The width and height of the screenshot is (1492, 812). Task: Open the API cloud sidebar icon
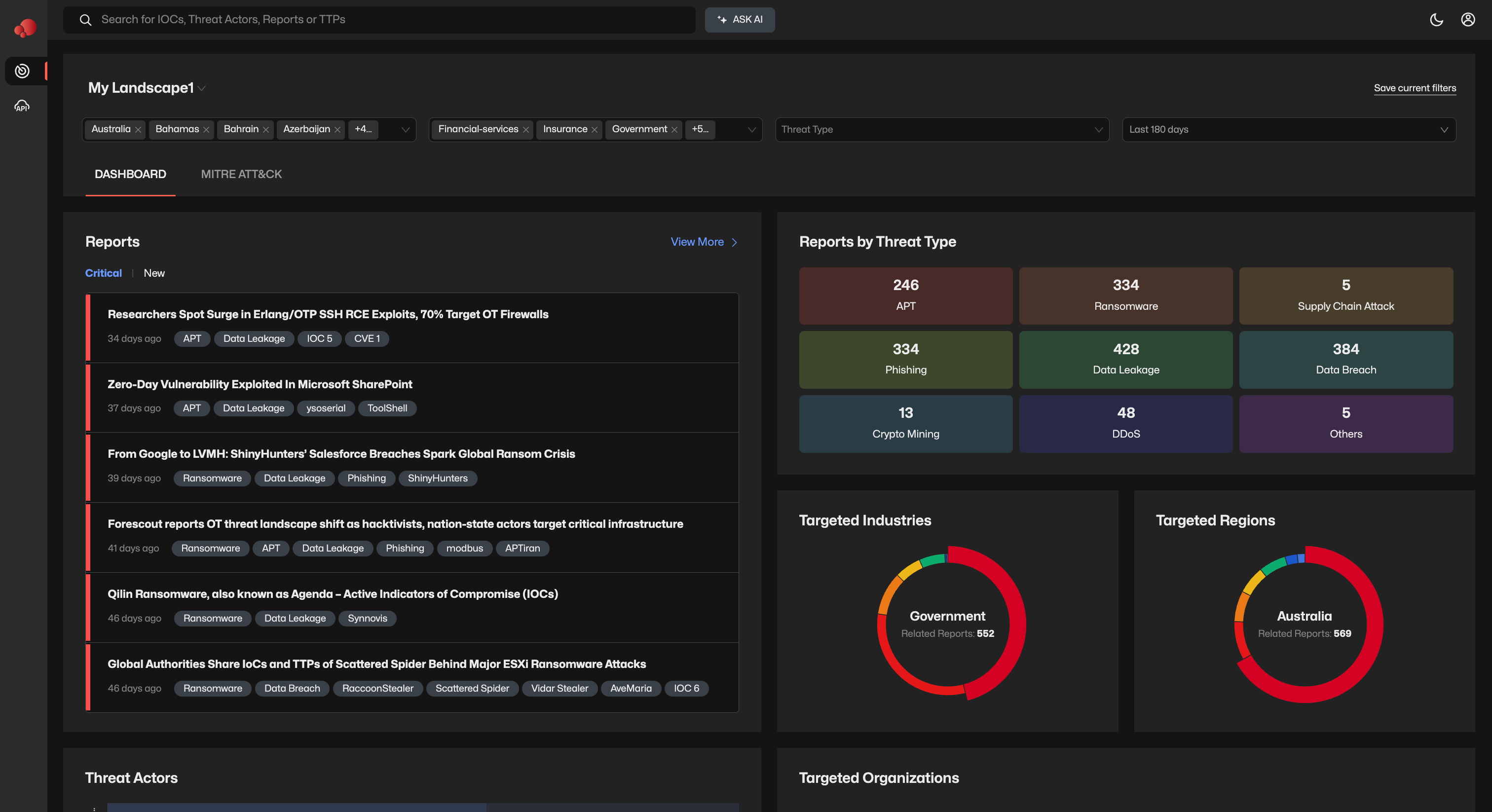coord(22,106)
